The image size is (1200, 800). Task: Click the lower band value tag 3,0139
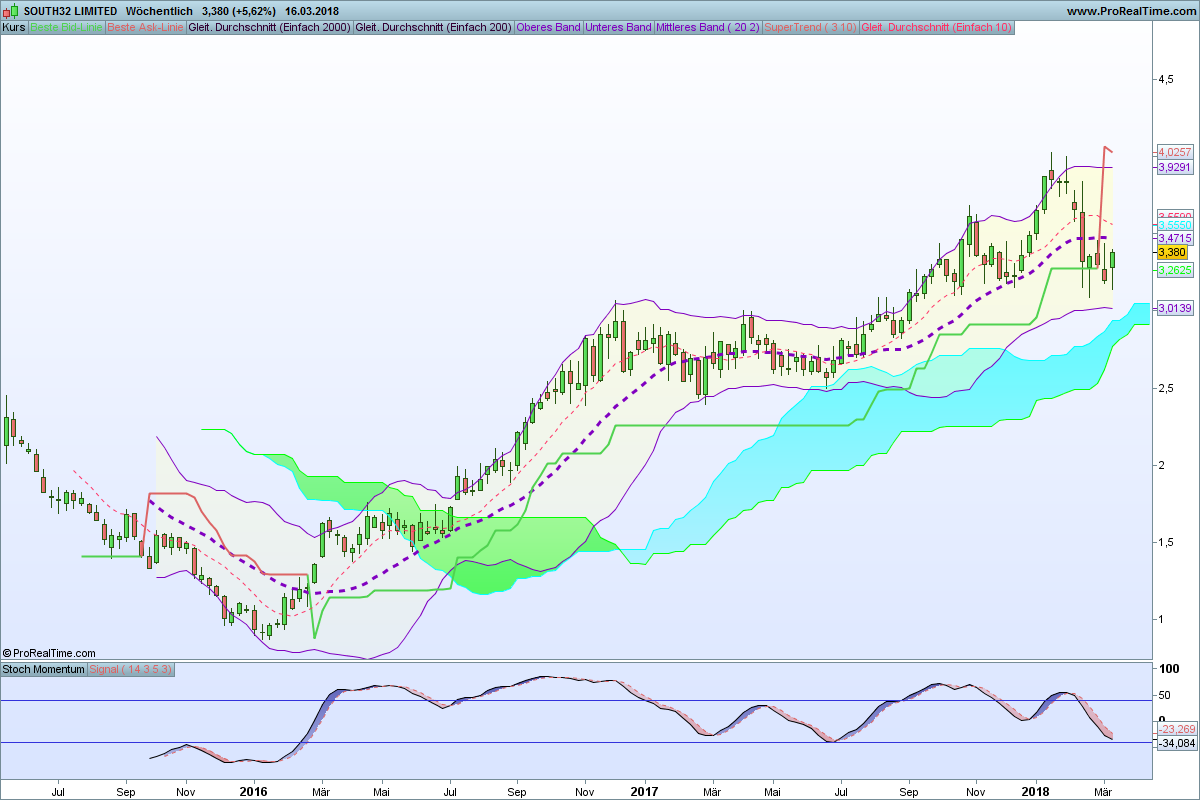tap(1174, 308)
